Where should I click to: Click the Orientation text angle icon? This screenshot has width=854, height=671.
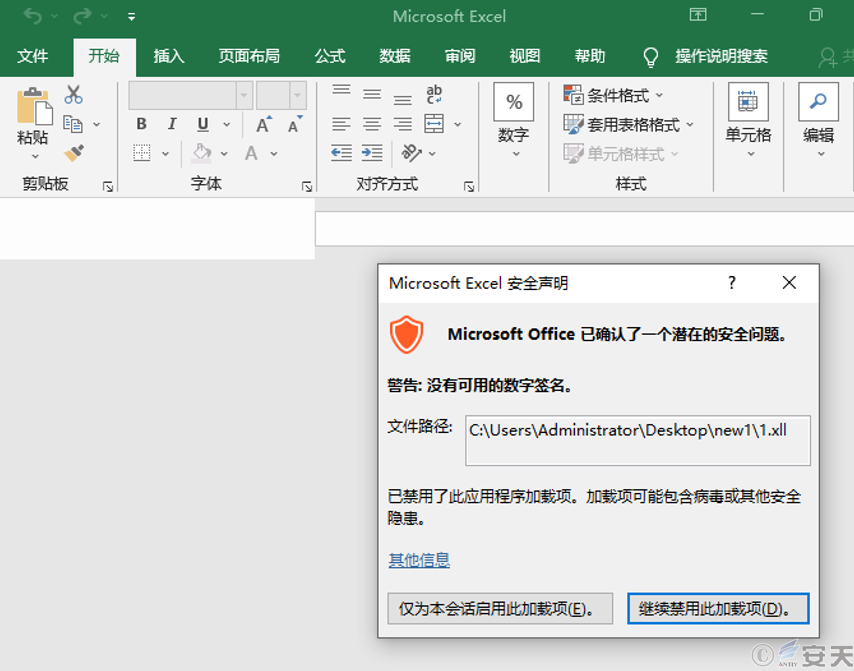pyautogui.click(x=411, y=153)
